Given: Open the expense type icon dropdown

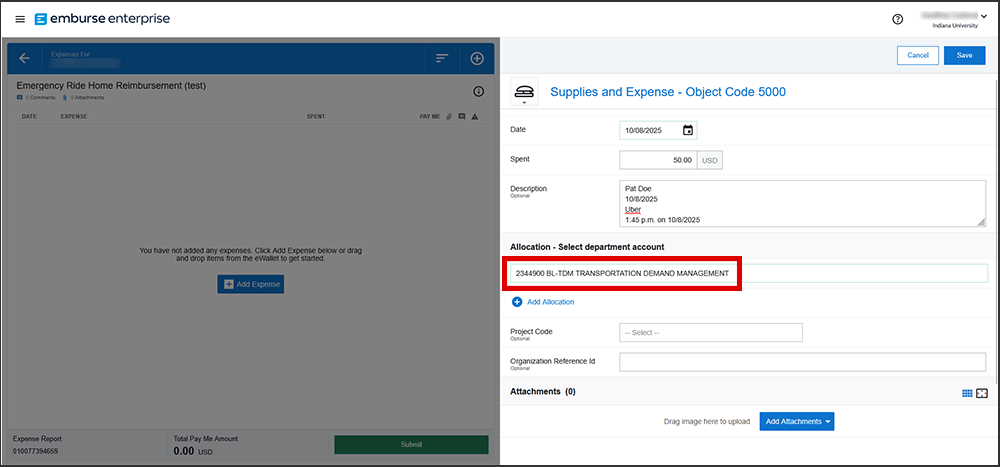Looking at the screenshot, I should pyautogui.click(x=524, y=93).
